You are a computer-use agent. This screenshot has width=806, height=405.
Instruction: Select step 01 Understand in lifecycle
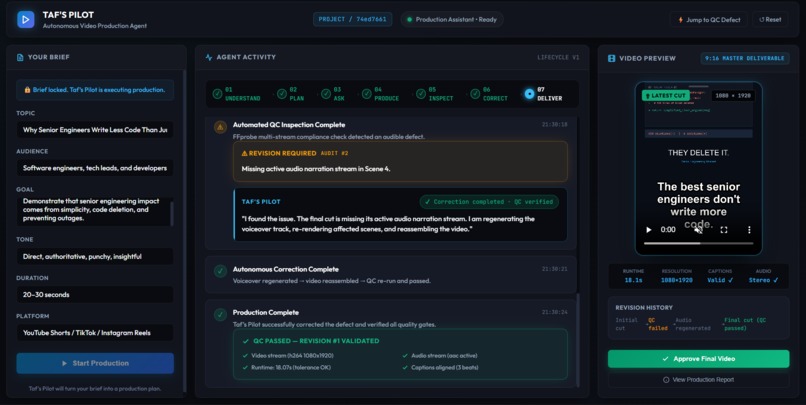click(x=236, y=94)
